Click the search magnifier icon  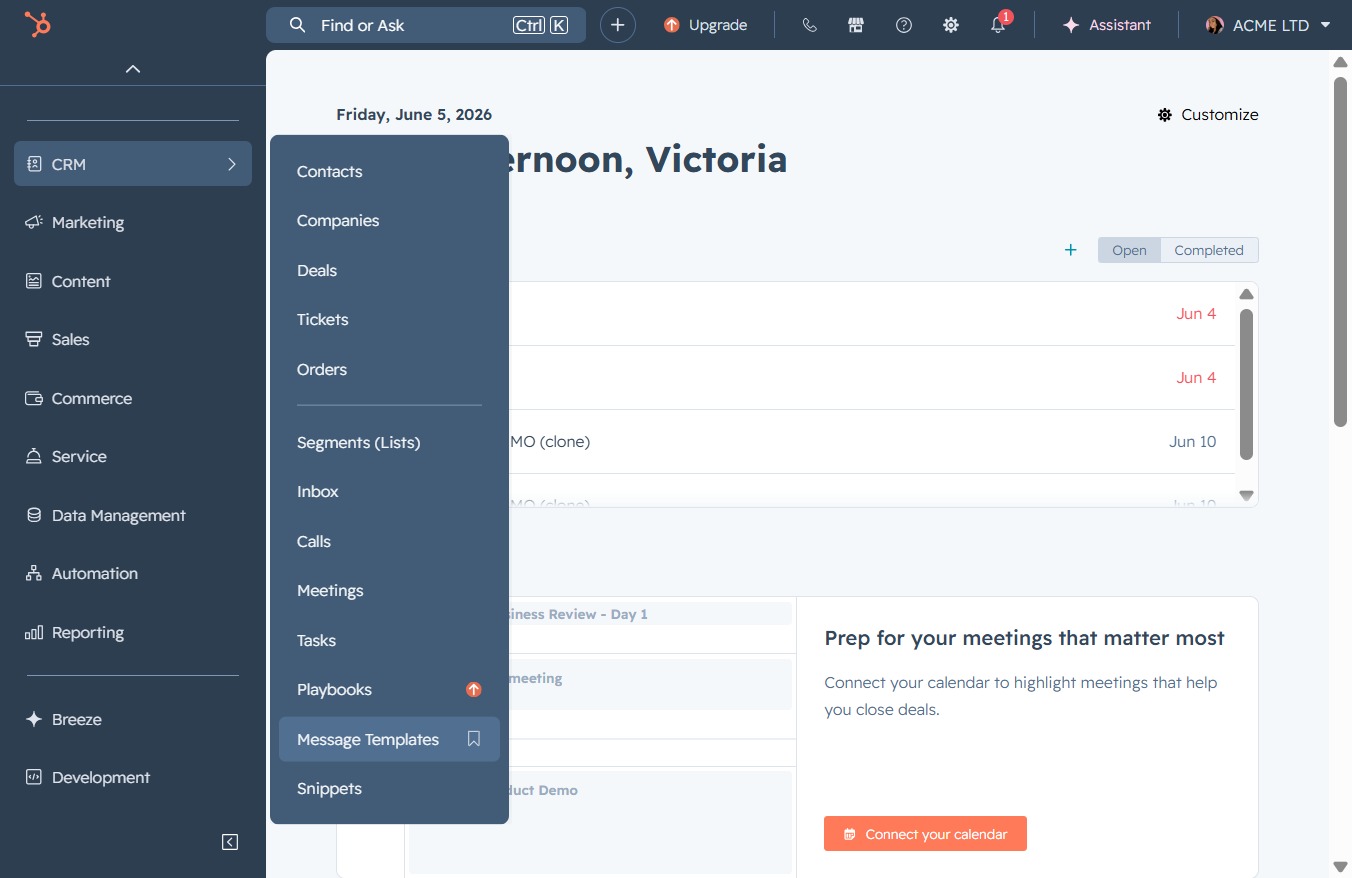[297, 25]
